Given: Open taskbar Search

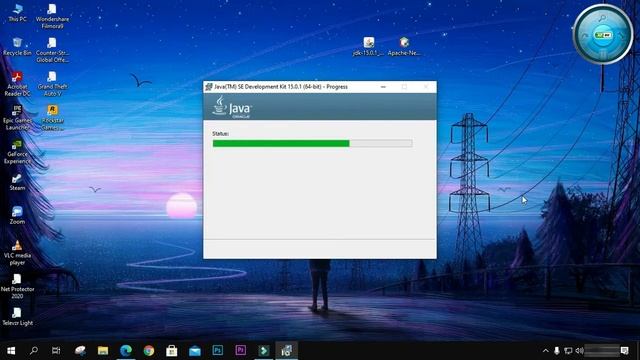Looking at the screenshot, I should [34, 351].
